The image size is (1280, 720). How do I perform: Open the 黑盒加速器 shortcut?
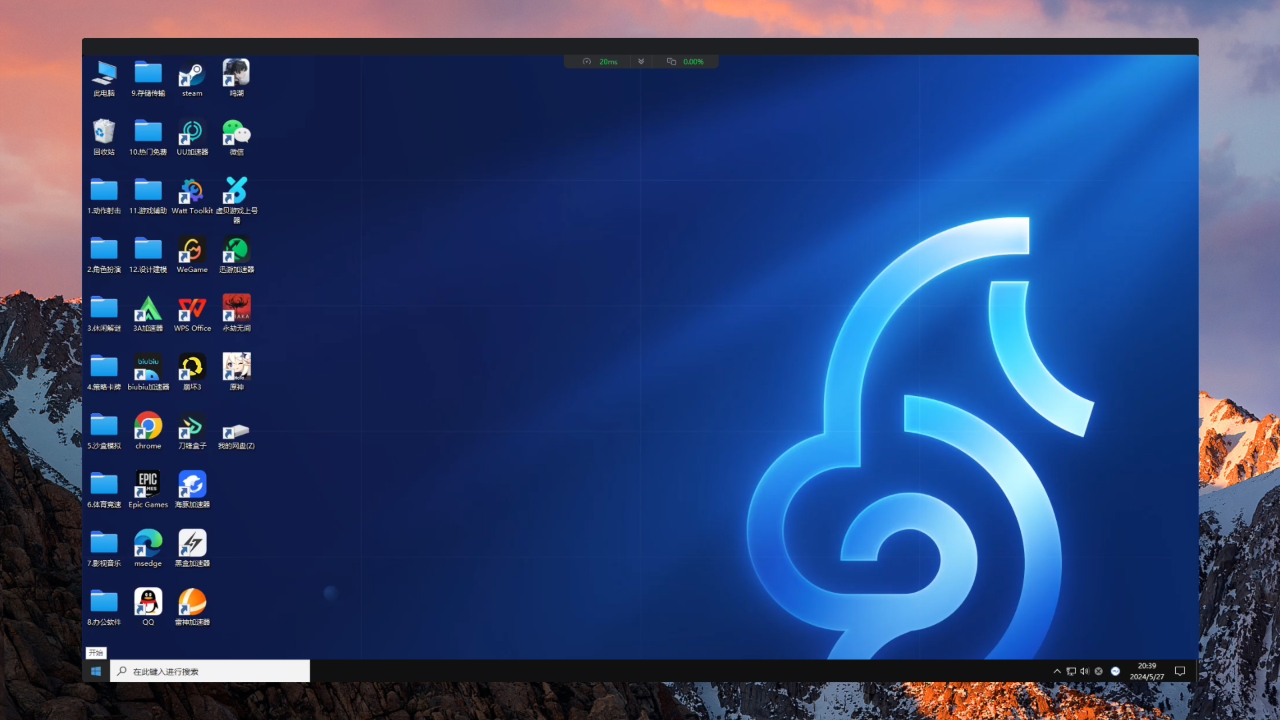pos(192,549)
